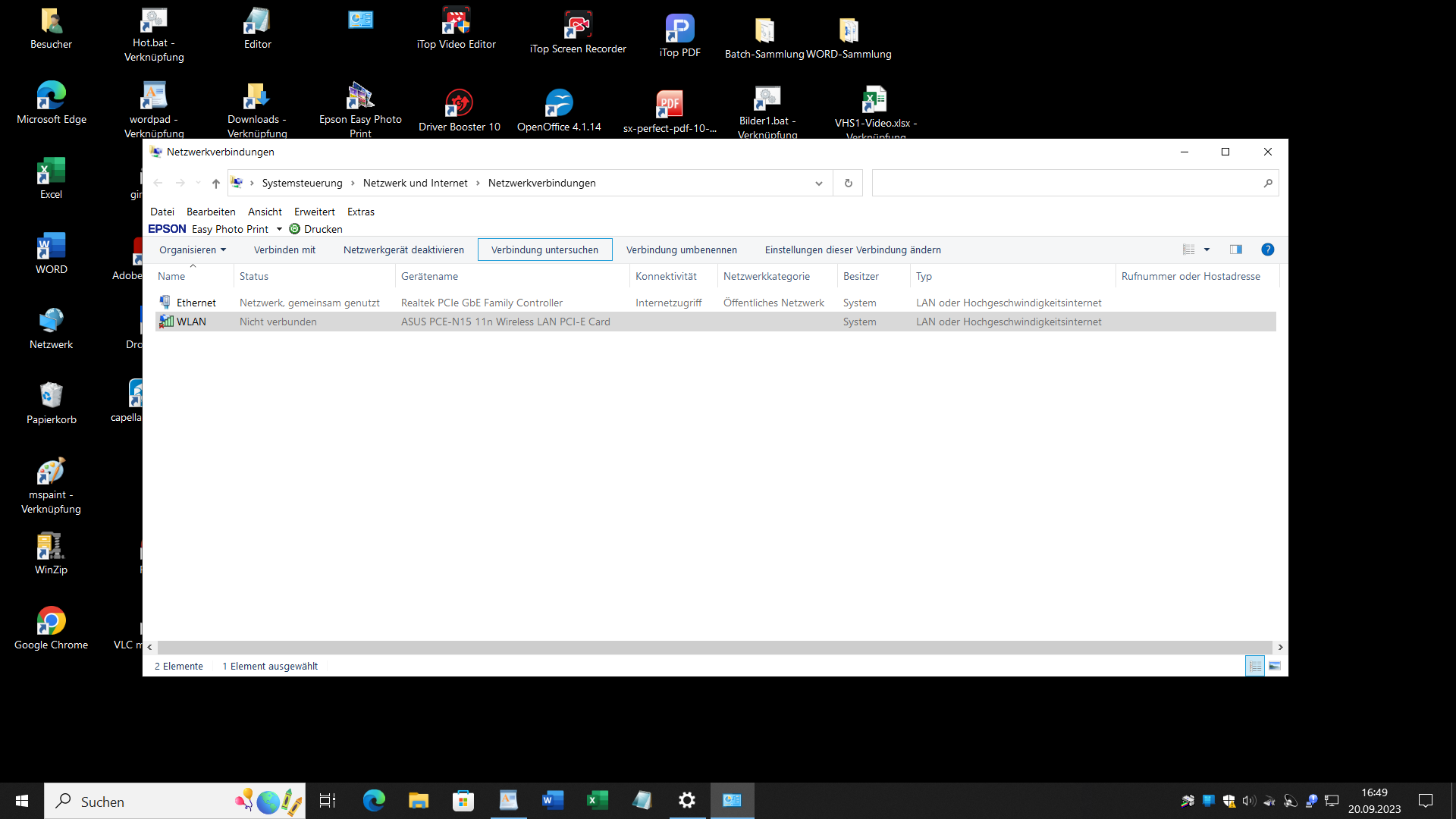The width and height of the screenshot is (1456, 819).
Task: Open Driver Booster 10 desktop icon
Action: tap(459, 110)
